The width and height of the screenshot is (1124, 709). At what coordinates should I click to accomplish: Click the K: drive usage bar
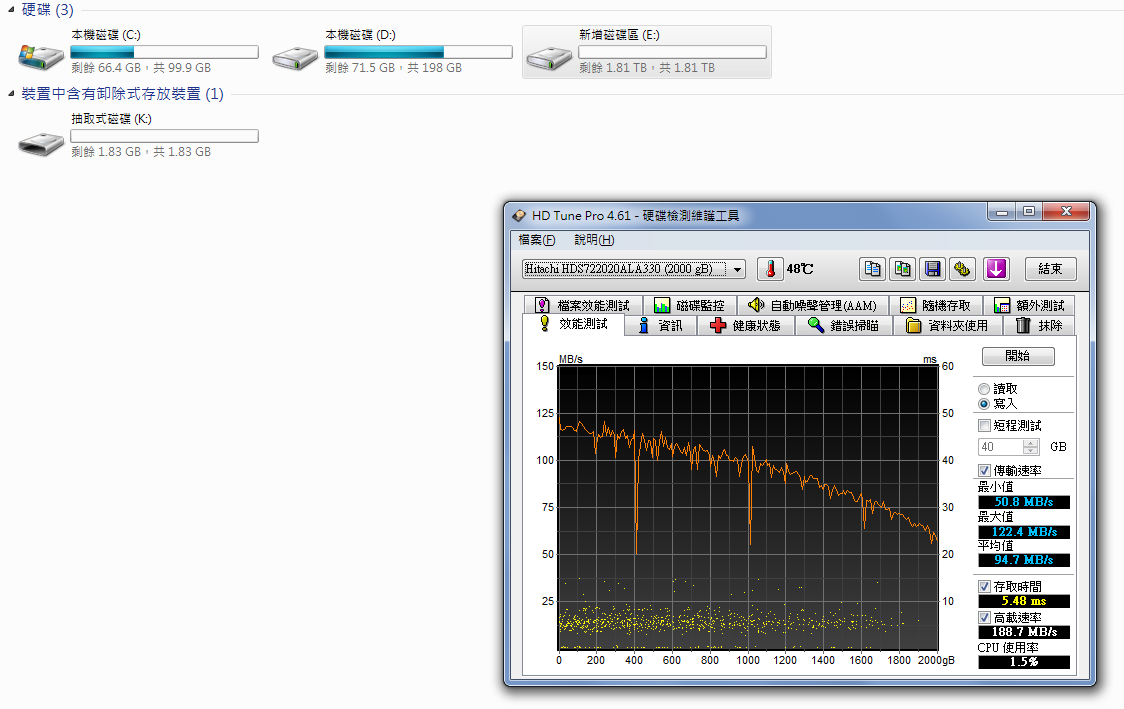coord(164,136)
